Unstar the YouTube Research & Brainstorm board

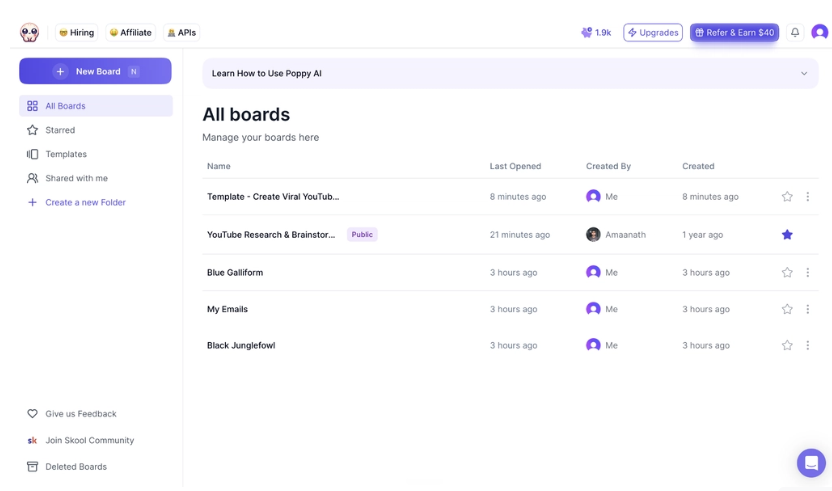click(x=787, y=235)
